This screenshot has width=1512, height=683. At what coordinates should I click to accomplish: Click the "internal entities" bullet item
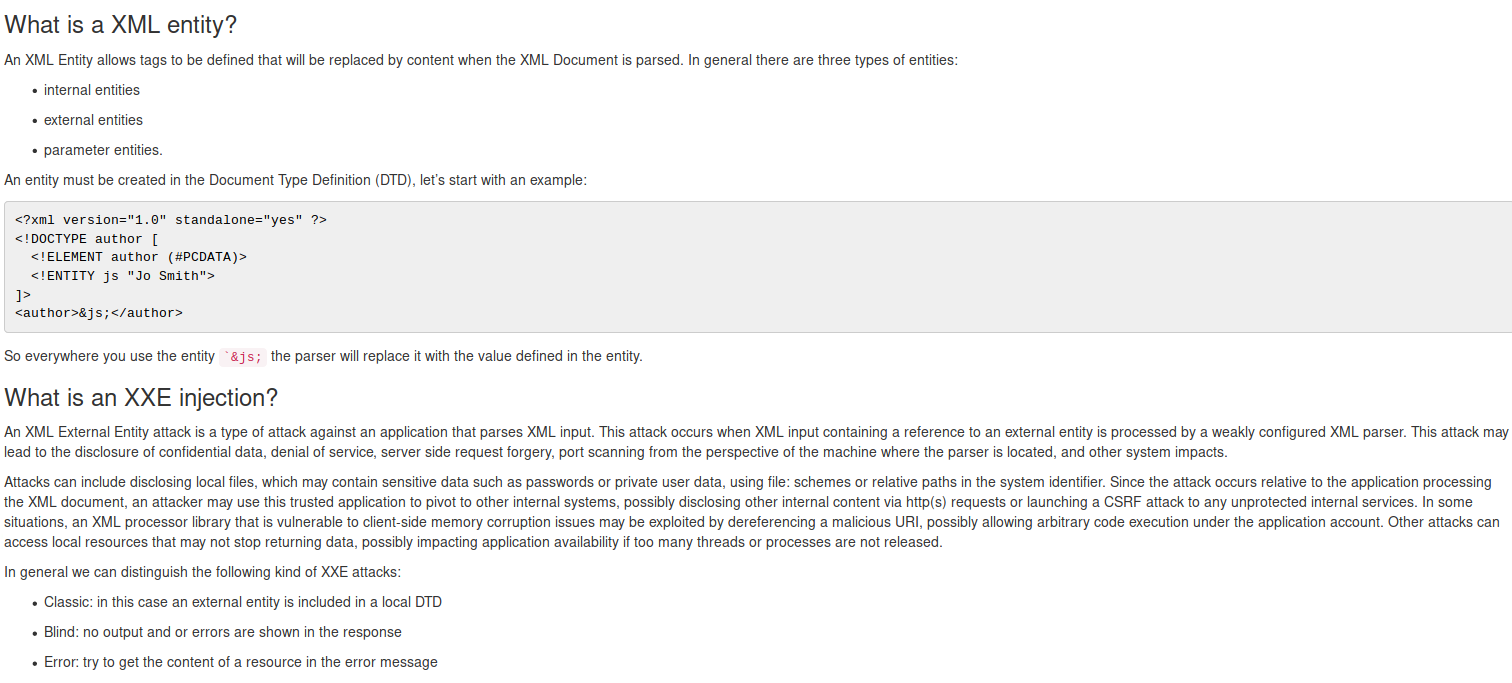coord(92,90)
